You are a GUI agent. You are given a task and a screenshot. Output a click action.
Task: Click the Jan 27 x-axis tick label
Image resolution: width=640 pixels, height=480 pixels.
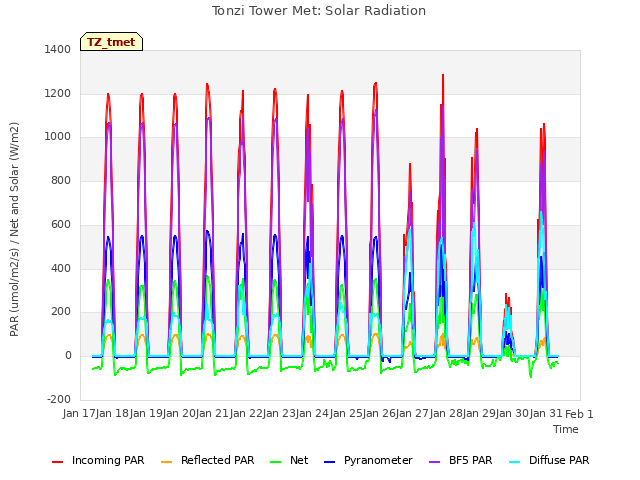click(412, 413)
